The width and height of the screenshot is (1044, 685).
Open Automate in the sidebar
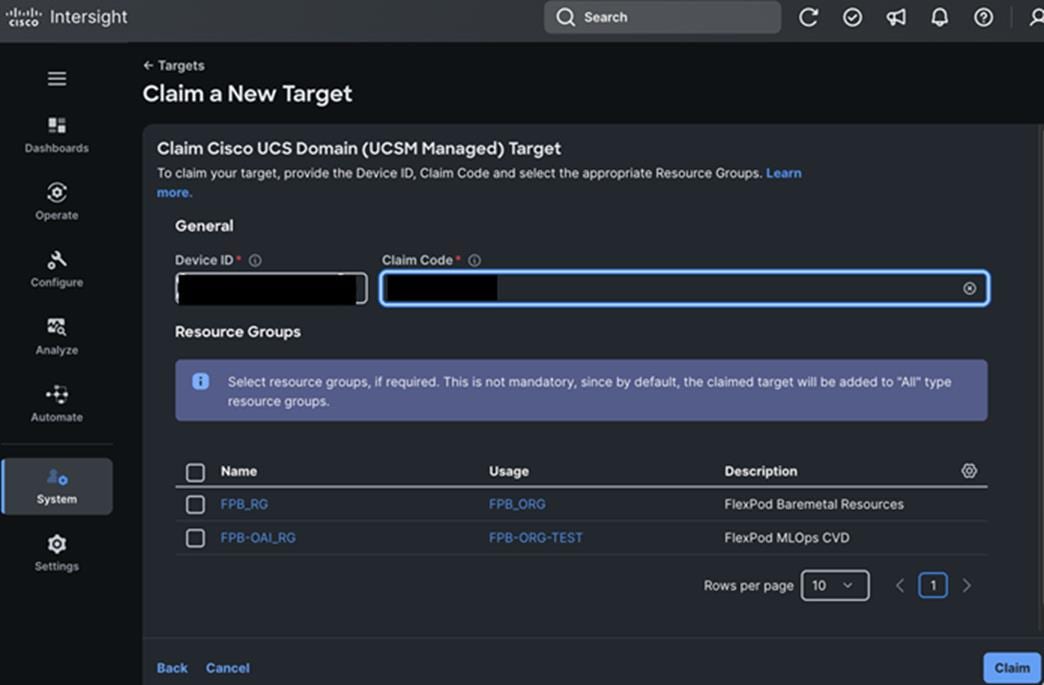pos(57,403)
